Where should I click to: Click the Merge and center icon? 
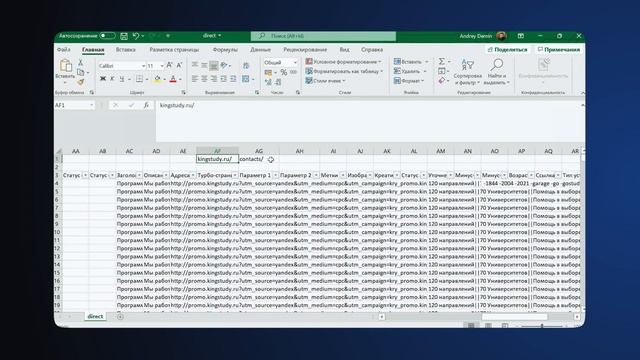coord(245,79)
